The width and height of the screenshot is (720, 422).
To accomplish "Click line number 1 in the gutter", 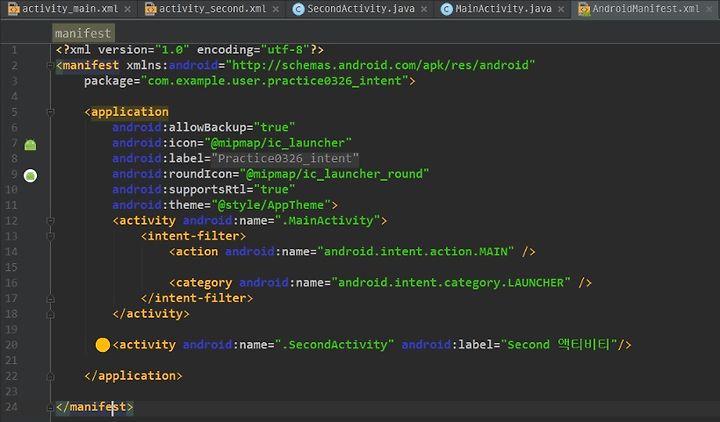I will [14, 50].
